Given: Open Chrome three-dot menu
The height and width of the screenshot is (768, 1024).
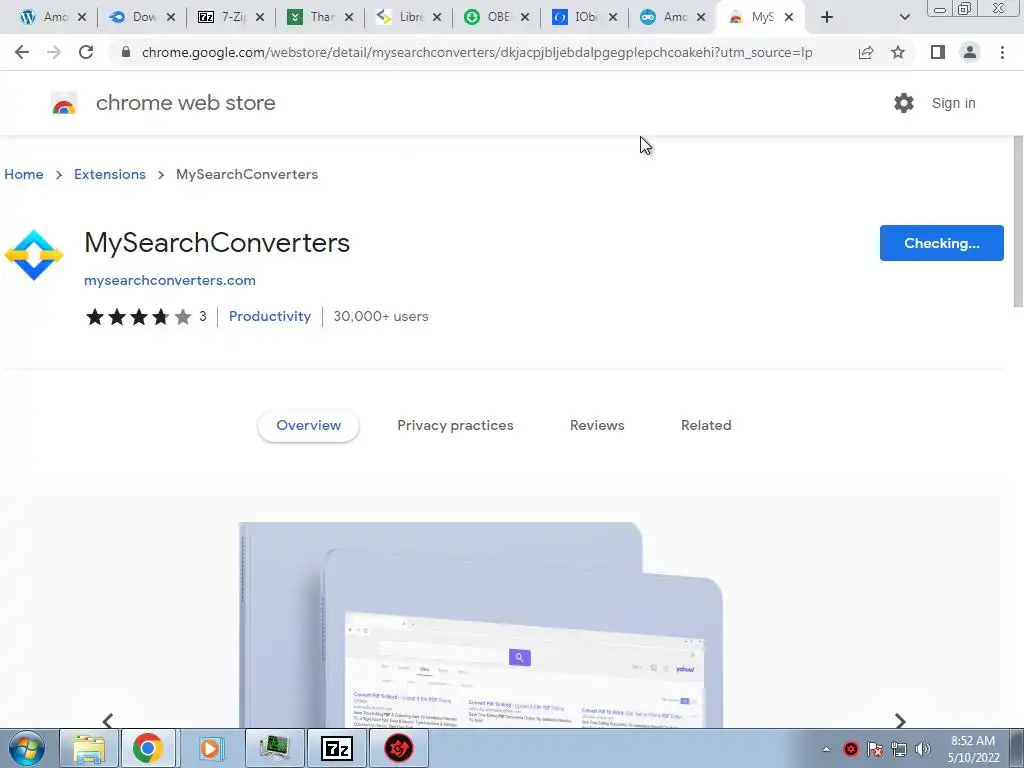Looking at the screenshot, I should point(1002,52).
